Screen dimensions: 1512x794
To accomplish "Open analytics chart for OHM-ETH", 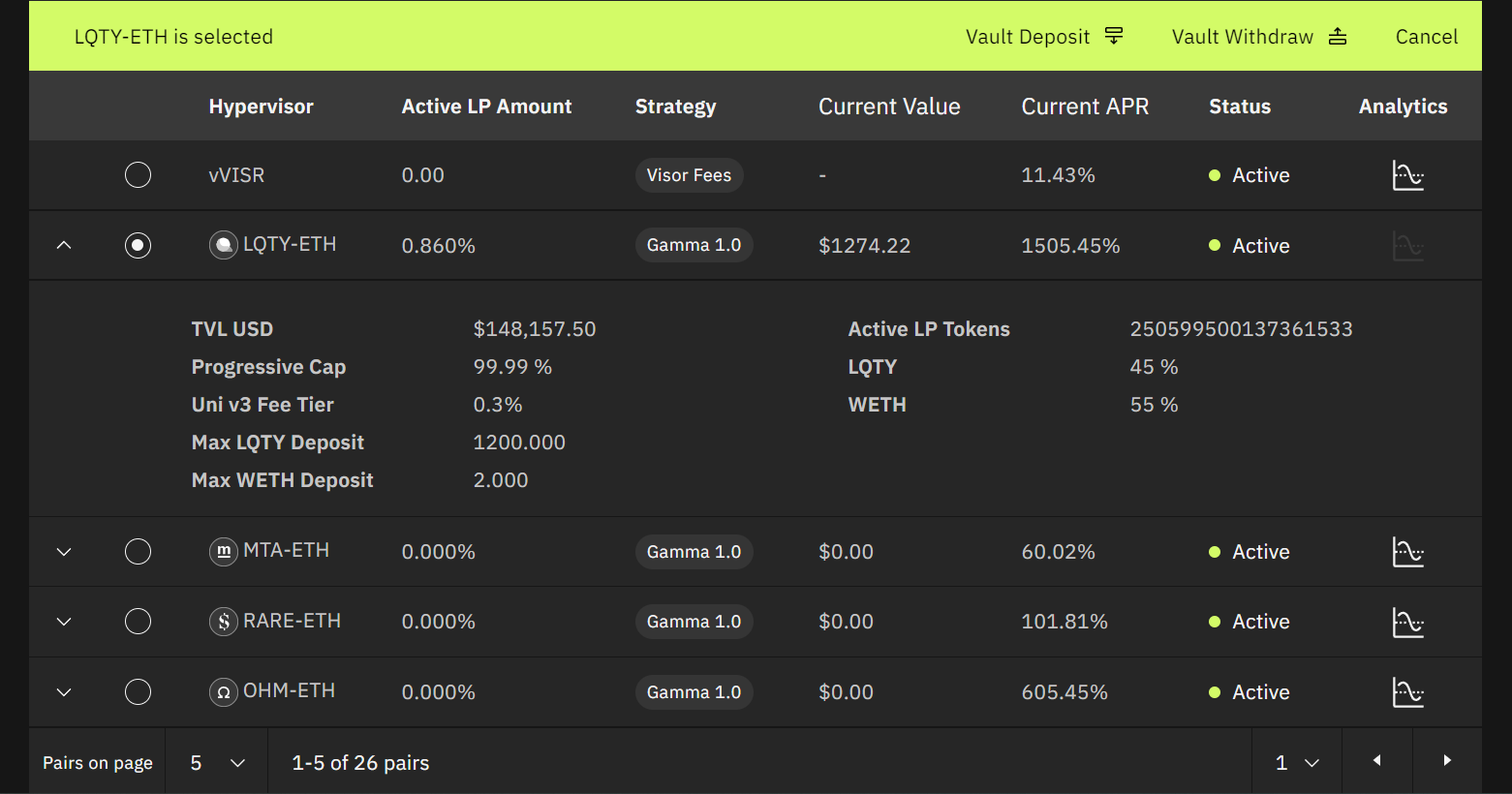I will click(1407, 692).
